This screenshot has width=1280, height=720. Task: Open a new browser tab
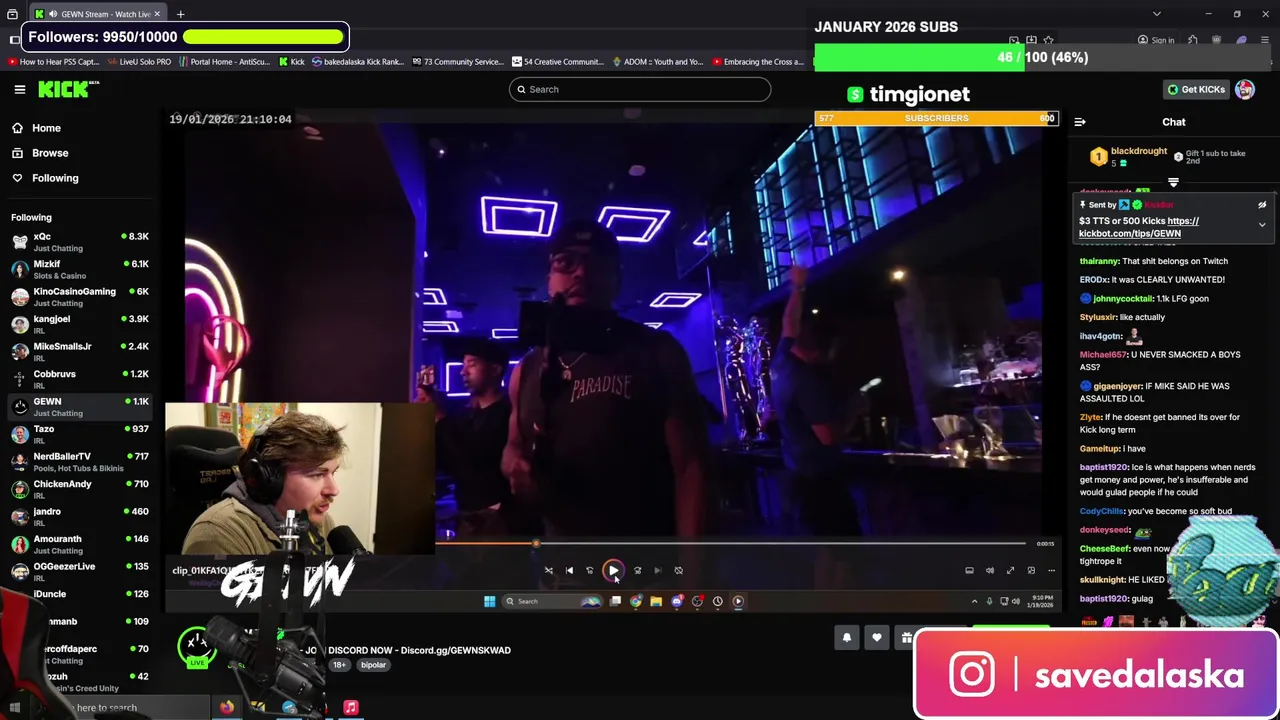181,14
